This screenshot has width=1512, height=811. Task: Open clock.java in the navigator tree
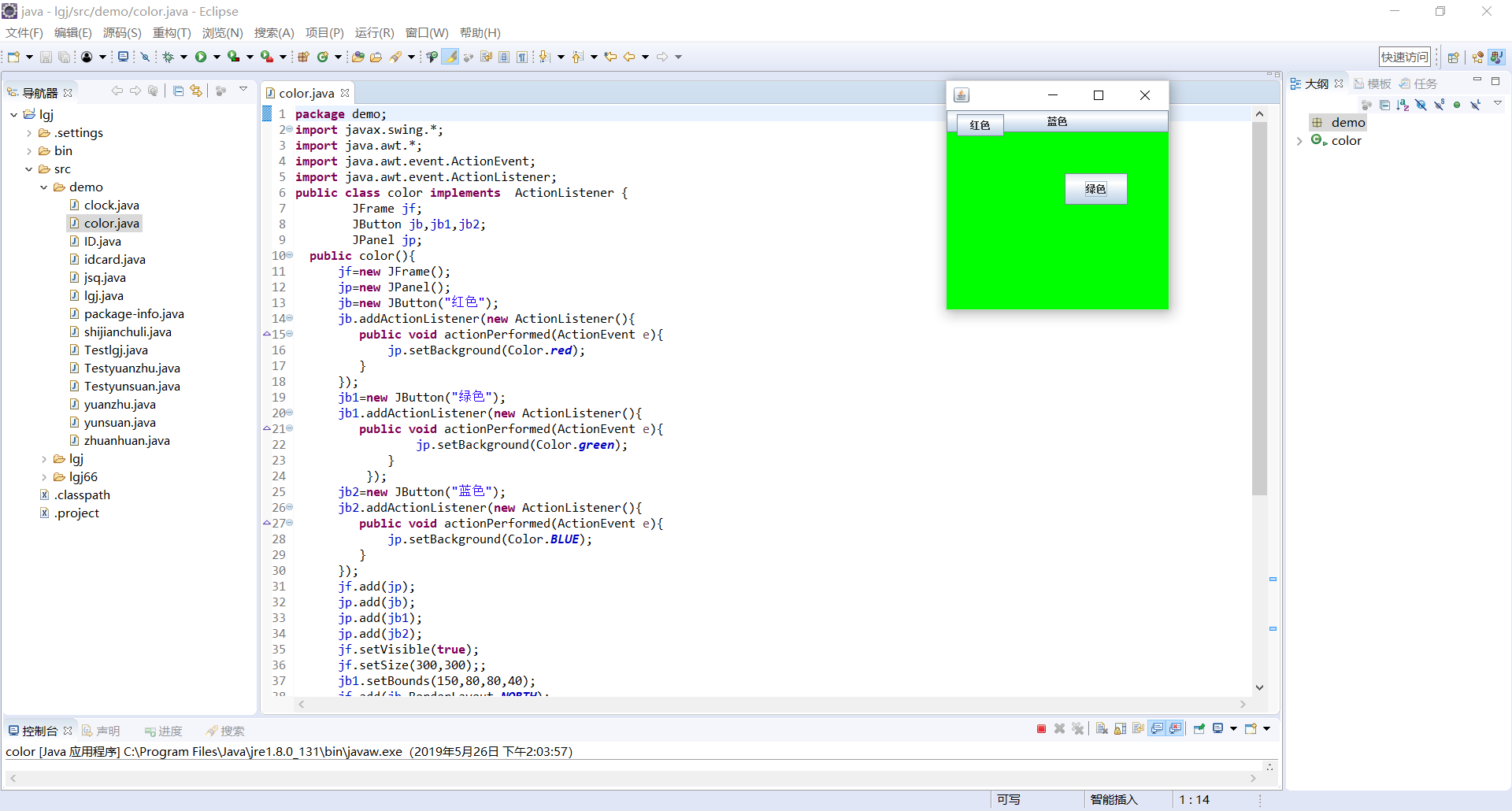111,206
